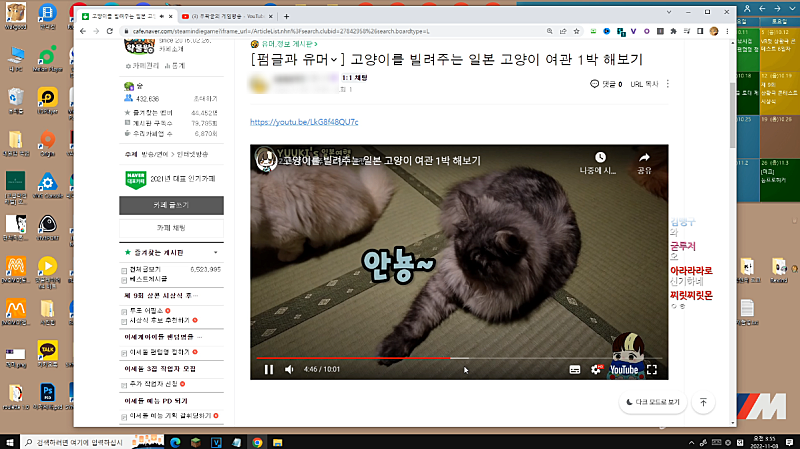This screenshot has height=449, width=800.
Task: Enter fullscreen mode on the video
Action: 652,369
